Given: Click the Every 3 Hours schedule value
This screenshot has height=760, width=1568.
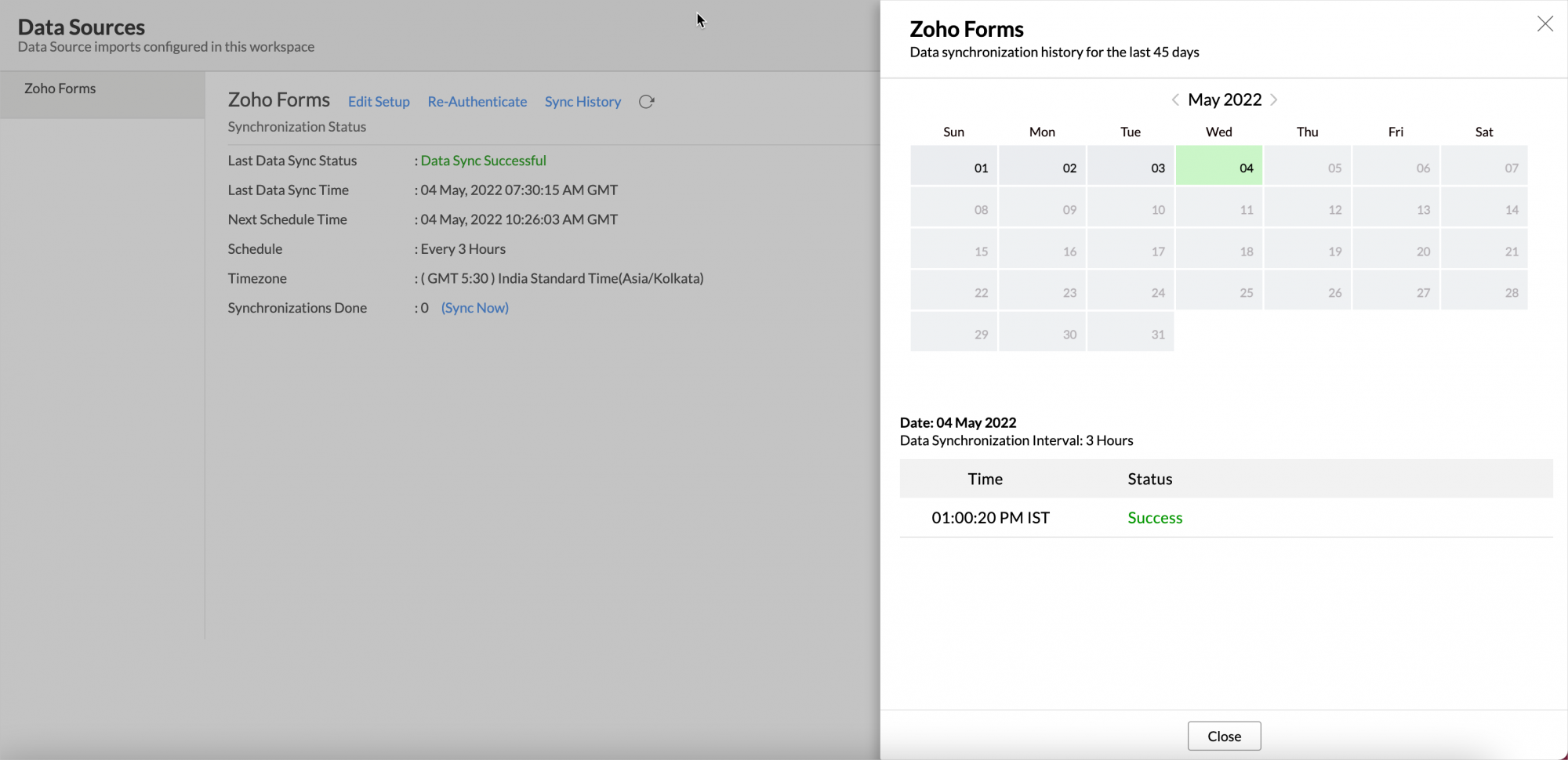Looking at the screenshot, I should 463,249.
